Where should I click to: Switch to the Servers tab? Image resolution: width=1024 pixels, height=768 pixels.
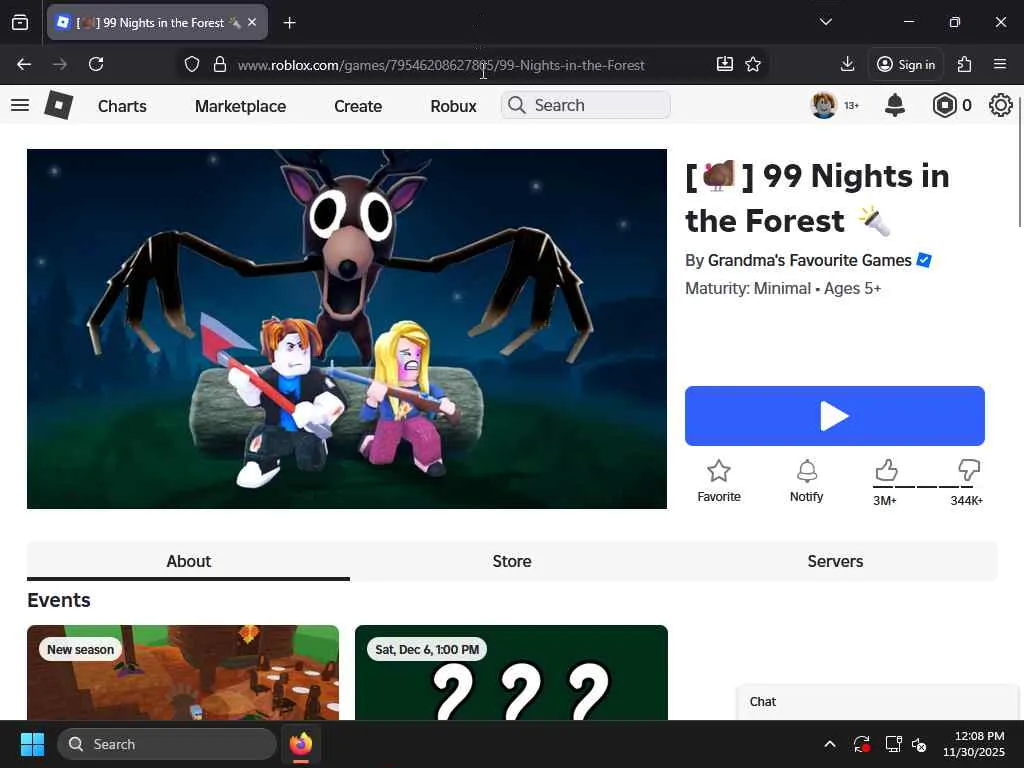tap(835, 561)
